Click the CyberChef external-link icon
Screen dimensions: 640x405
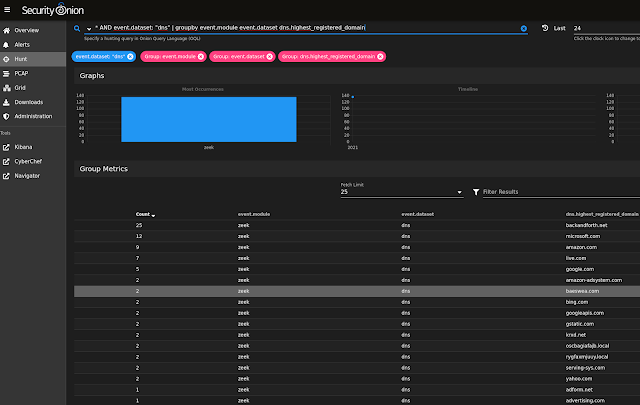tap(6, 162)
